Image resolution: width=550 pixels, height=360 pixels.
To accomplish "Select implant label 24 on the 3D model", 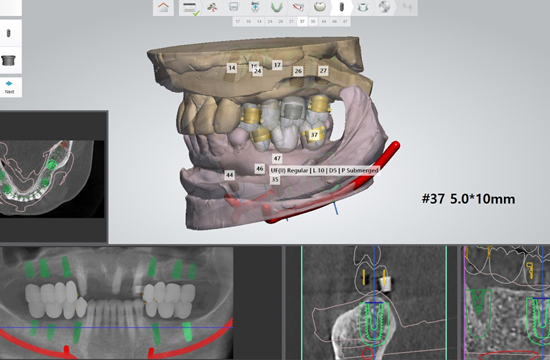I will coord(257,71).
